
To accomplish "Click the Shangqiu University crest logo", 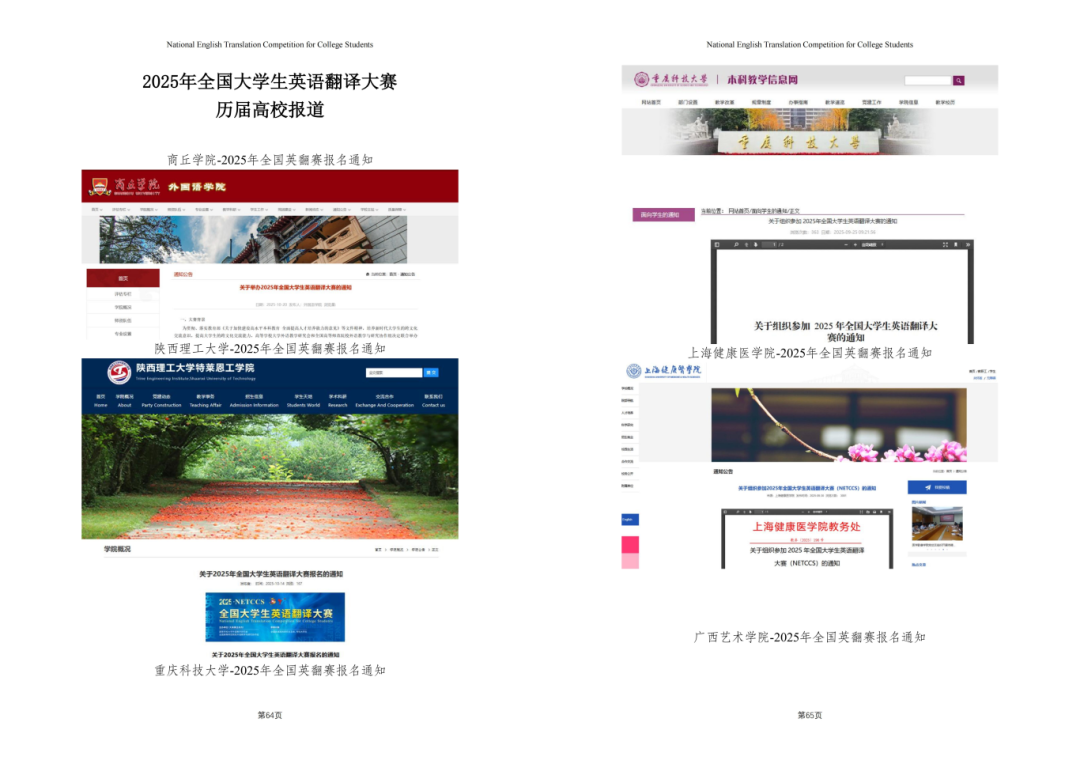I will (x=101, y=186).
